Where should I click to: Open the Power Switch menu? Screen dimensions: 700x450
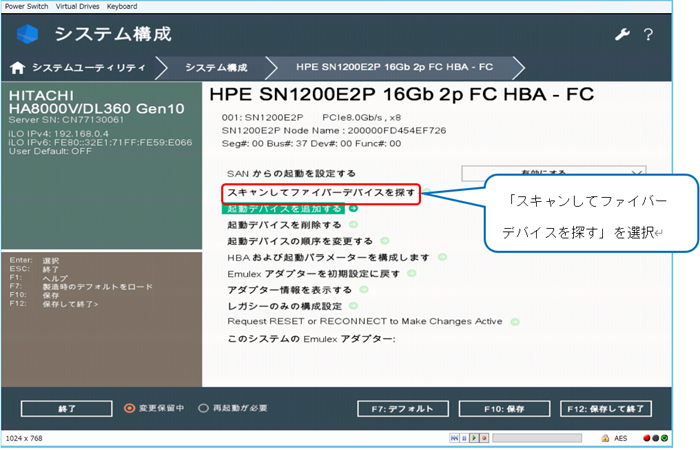click(x=26, y=6)
